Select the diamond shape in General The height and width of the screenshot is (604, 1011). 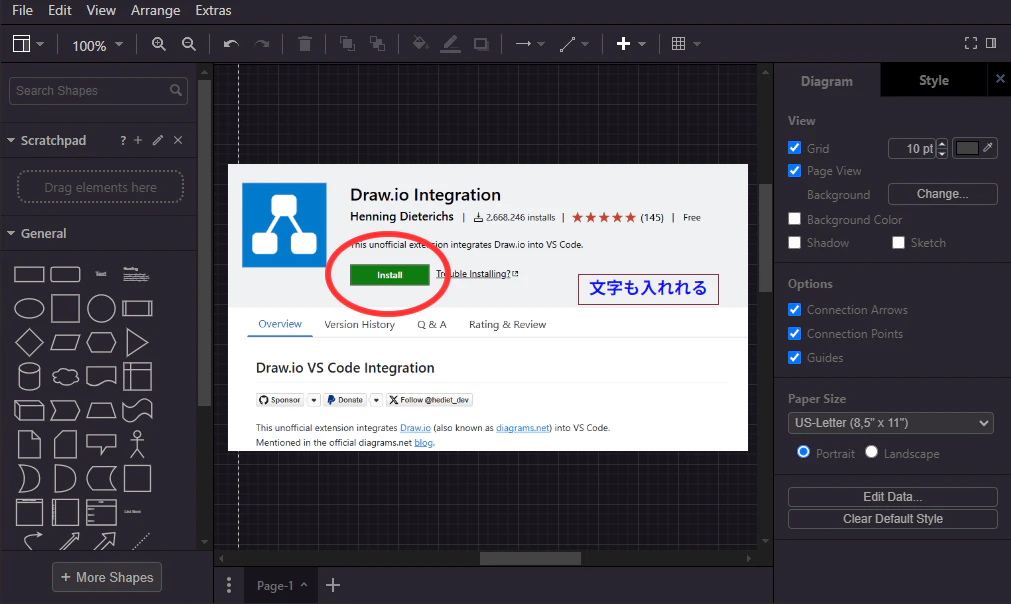[x=29, y=342]
